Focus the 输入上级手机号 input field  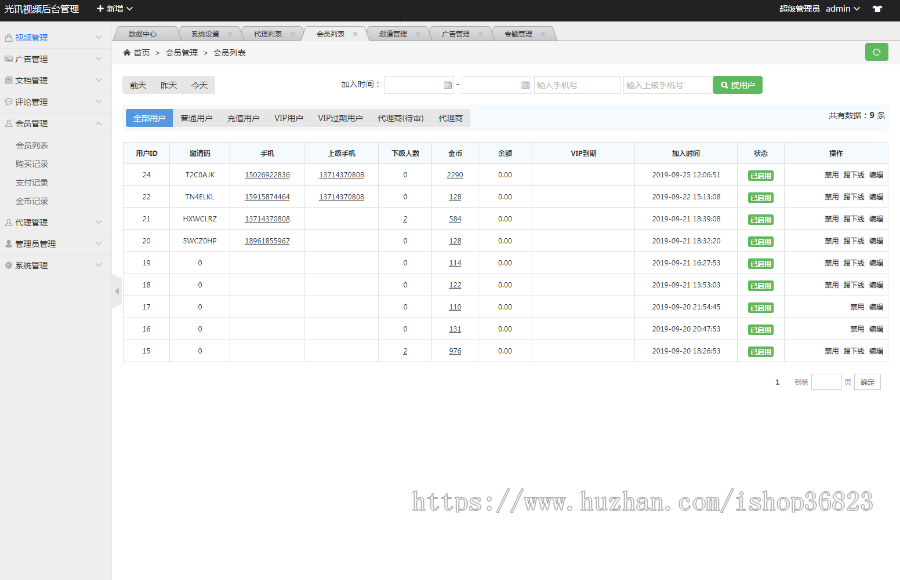click(667, 85)
